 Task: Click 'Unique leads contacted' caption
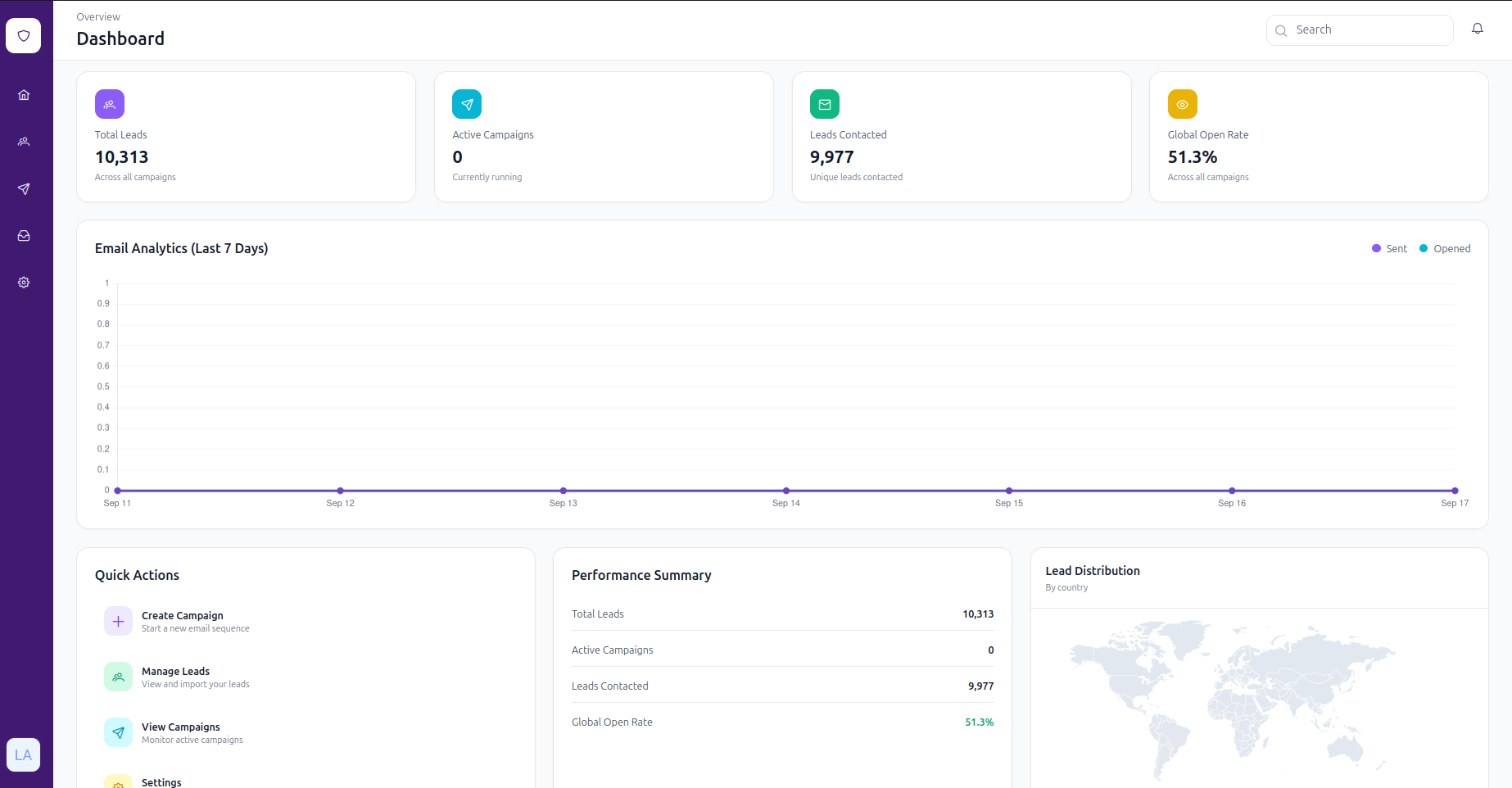coord(857,177)
